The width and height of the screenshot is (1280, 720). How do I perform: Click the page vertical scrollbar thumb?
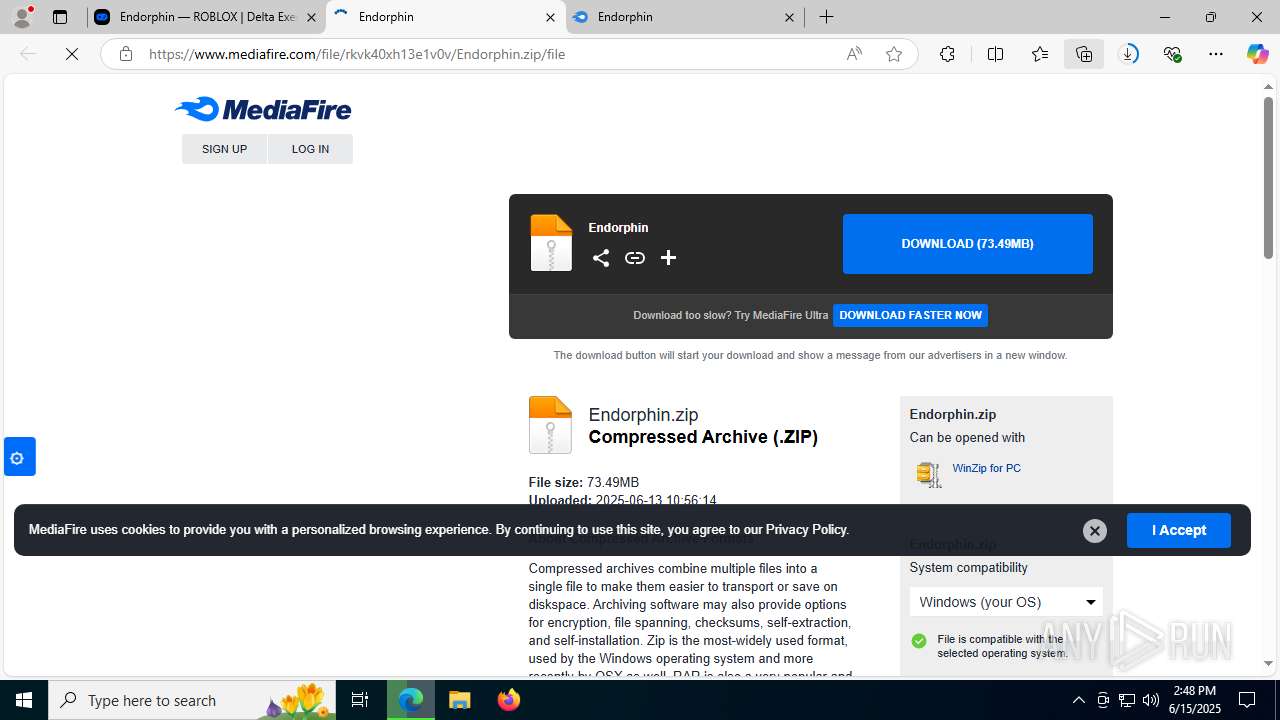(1268, 178)
